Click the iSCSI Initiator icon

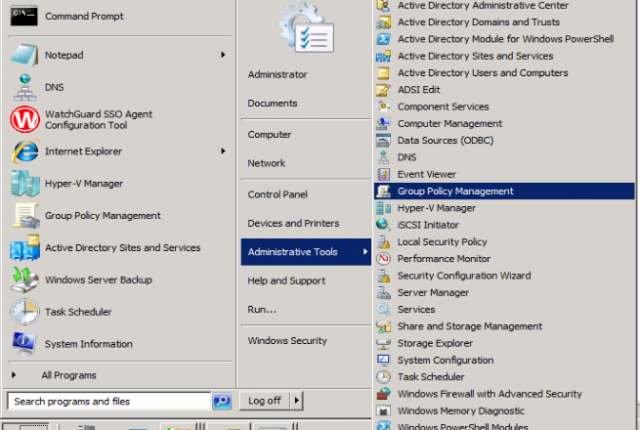(x=383, y=225)
